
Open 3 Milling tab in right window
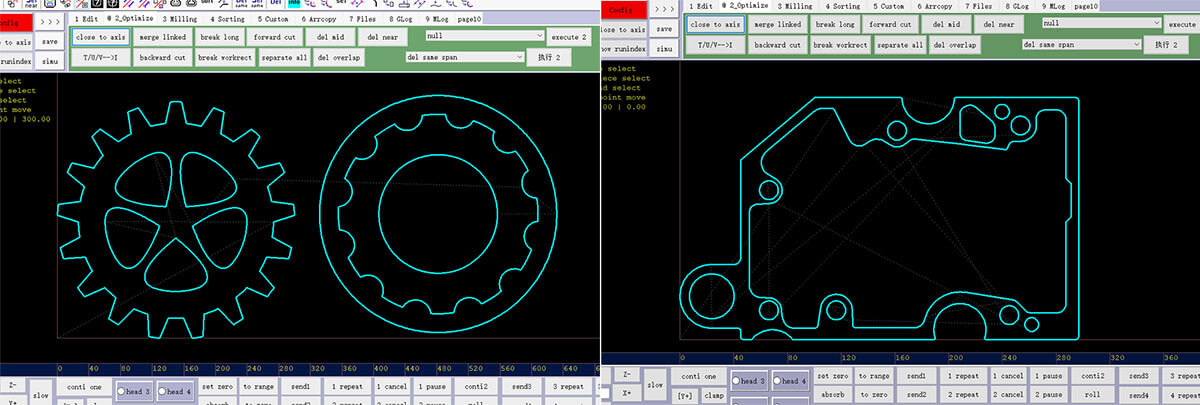795,6
